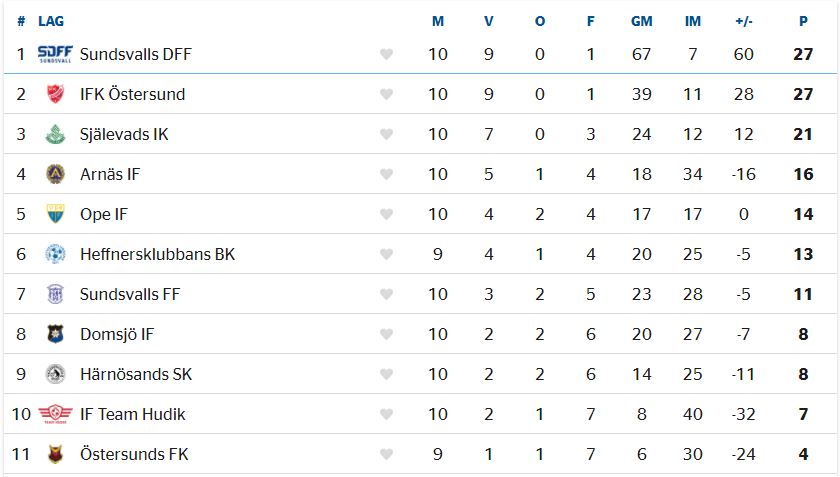Image resolution: width=840 pixels, height=477 pixels.
Task: Open the Heffnersklubbans BK team page
Action: [x=158, y=254]
